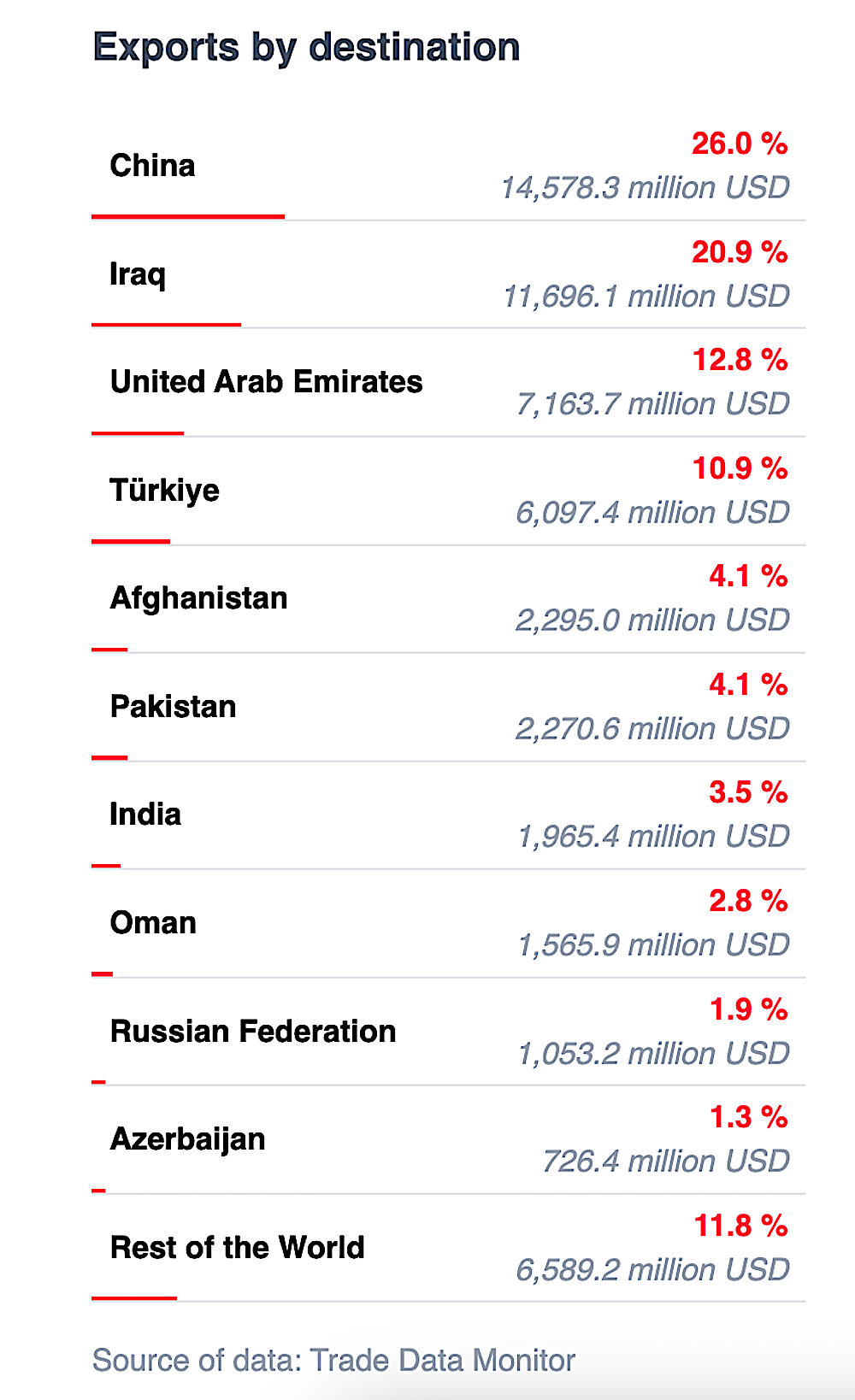Select the Azerbaijan country name
The image size is (855, 1400).
pos(188,1140)
